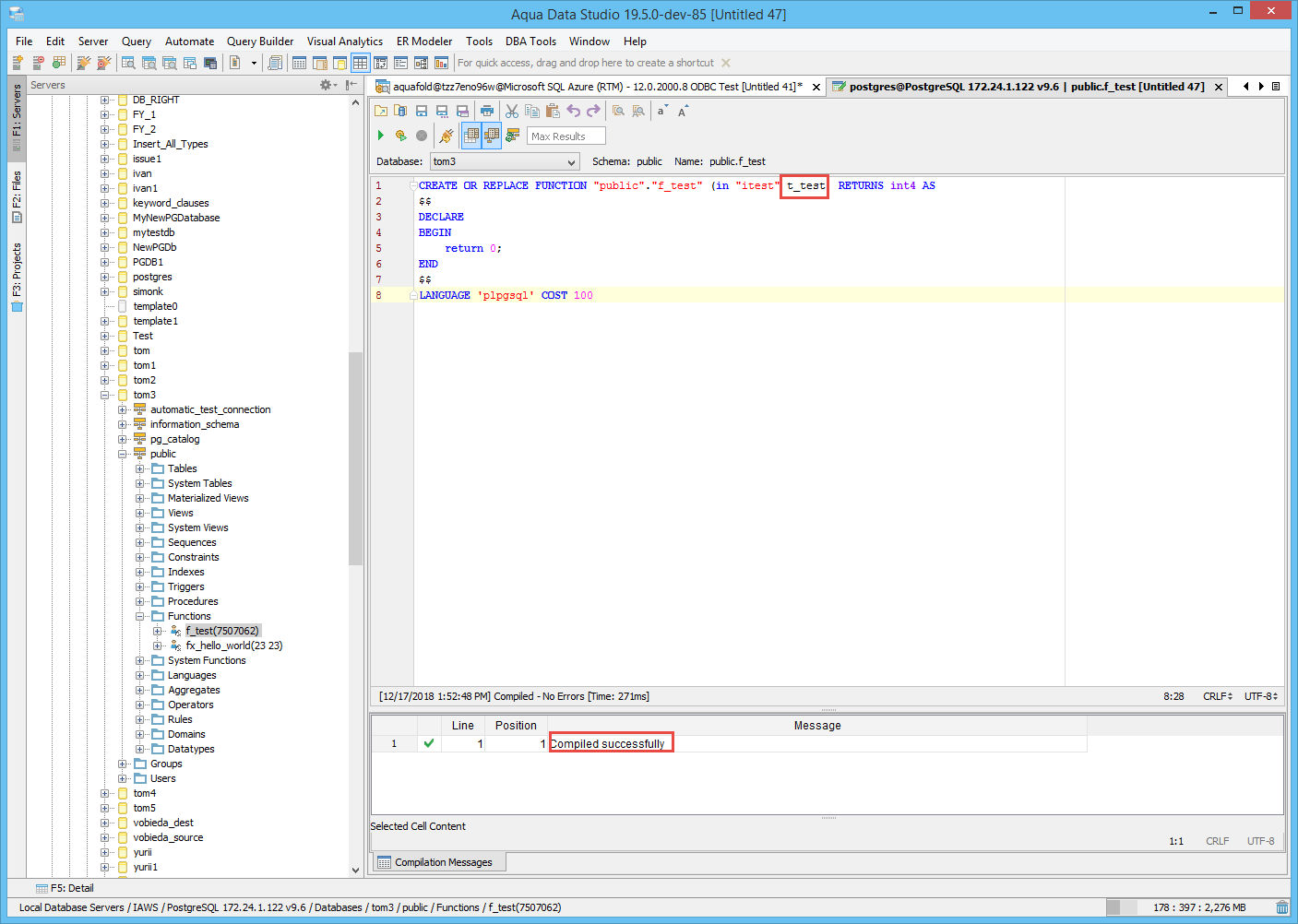Toggle the highlighted tree results button
Image resolution: width=1298 pixels, height=924 pixels.
(492, 136)
